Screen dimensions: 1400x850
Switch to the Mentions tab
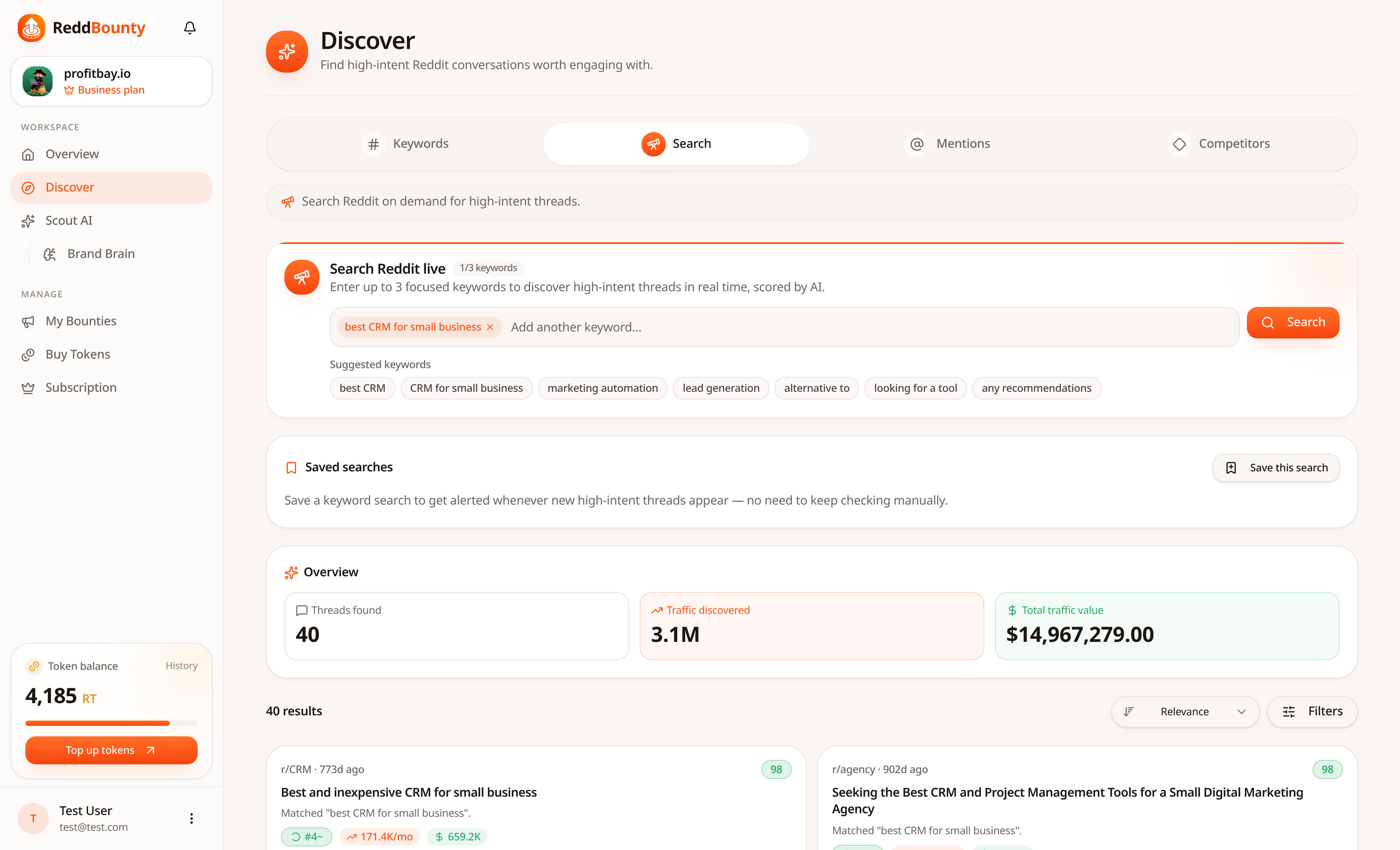tap(947, 144)
